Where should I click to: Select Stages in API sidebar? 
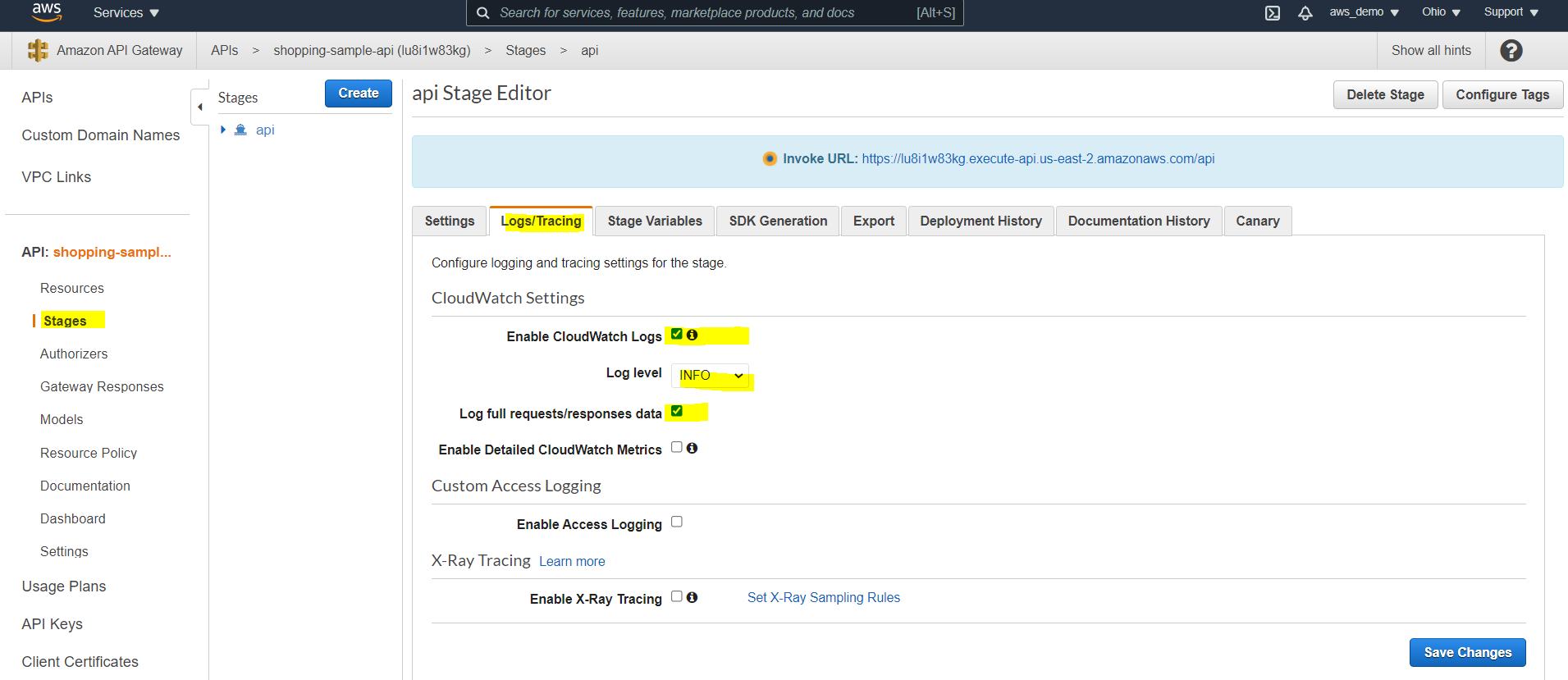[x=65, y=321]
